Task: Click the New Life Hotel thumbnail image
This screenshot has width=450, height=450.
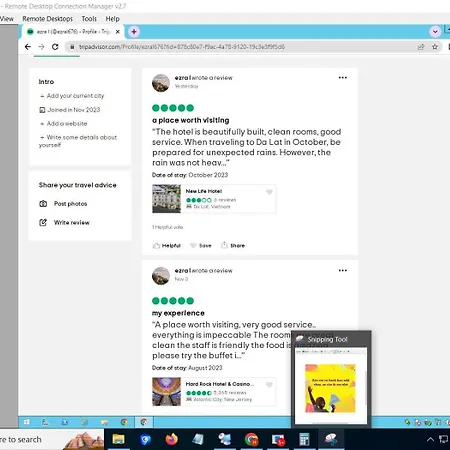Action: (x=166, y=199)
